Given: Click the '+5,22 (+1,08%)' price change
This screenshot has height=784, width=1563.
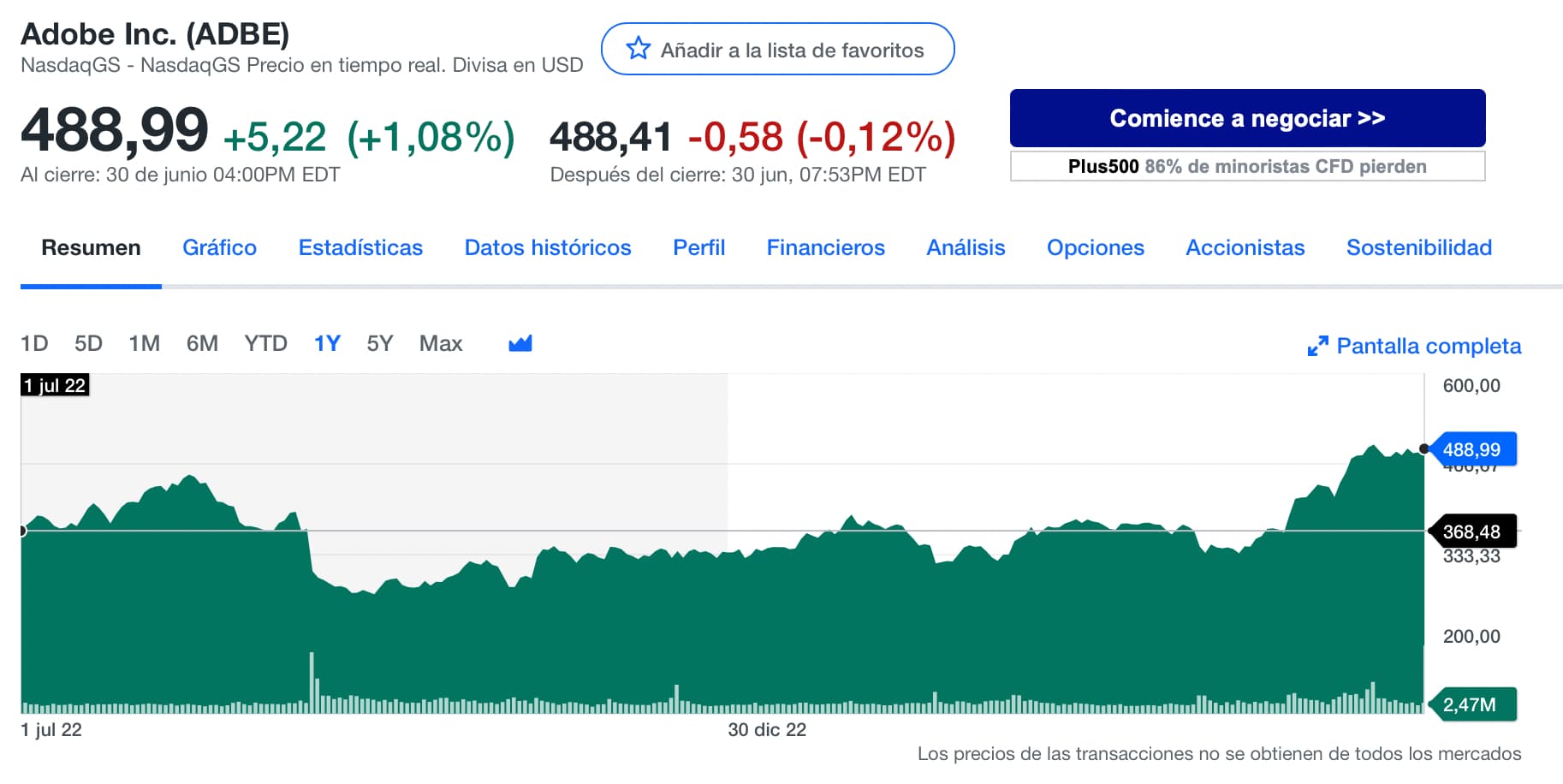Looking at the screenshot, I should pyautogui.click(x=369, y=137).
